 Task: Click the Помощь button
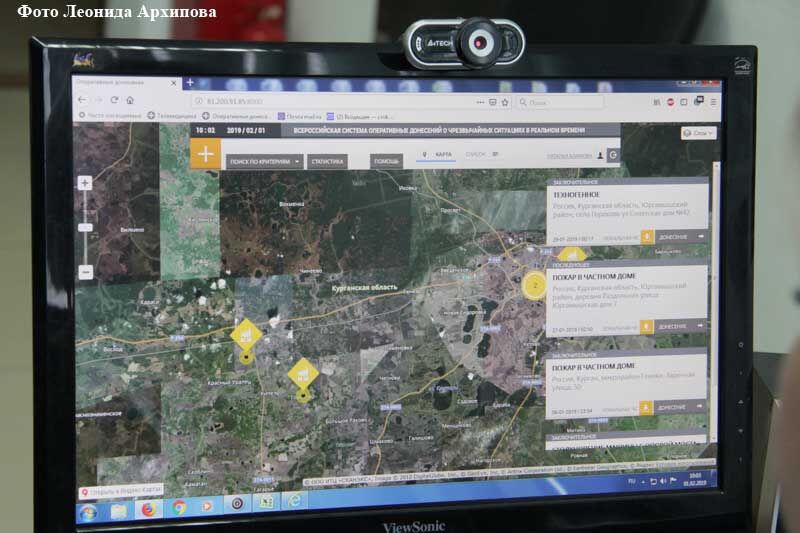coord(386,160)
